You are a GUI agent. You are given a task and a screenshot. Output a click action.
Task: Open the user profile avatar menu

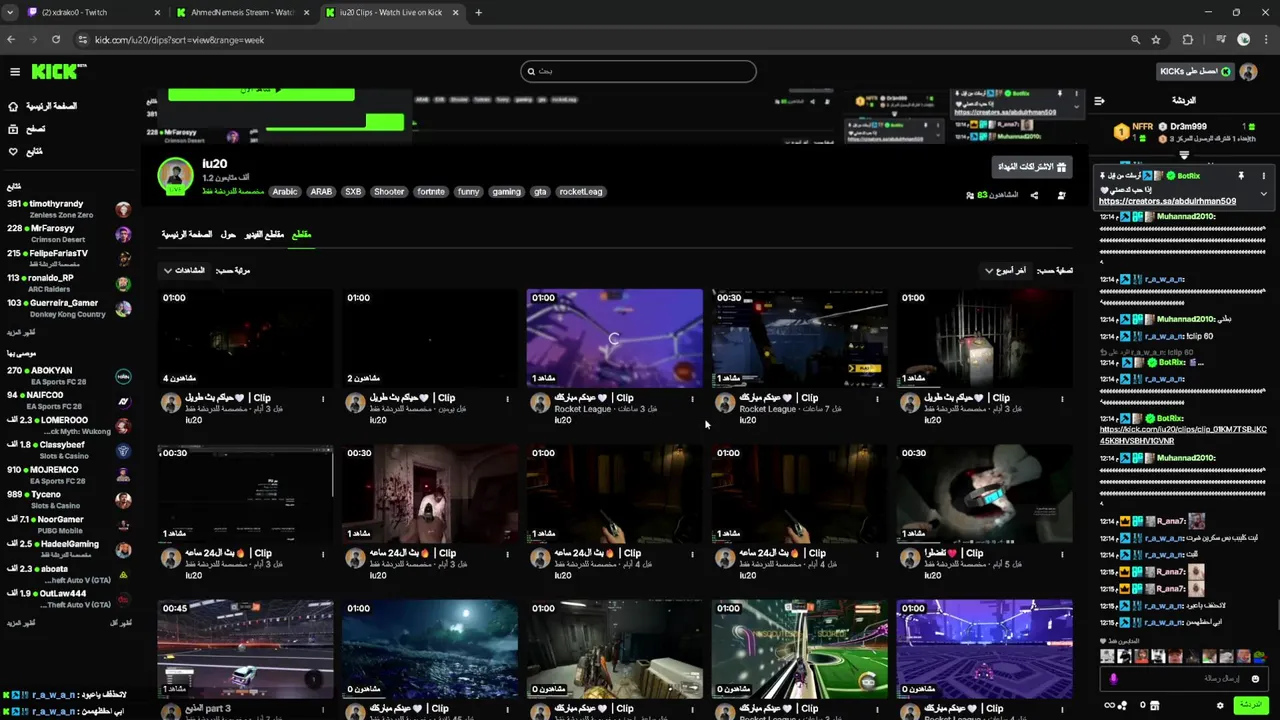click(1248, 72)
